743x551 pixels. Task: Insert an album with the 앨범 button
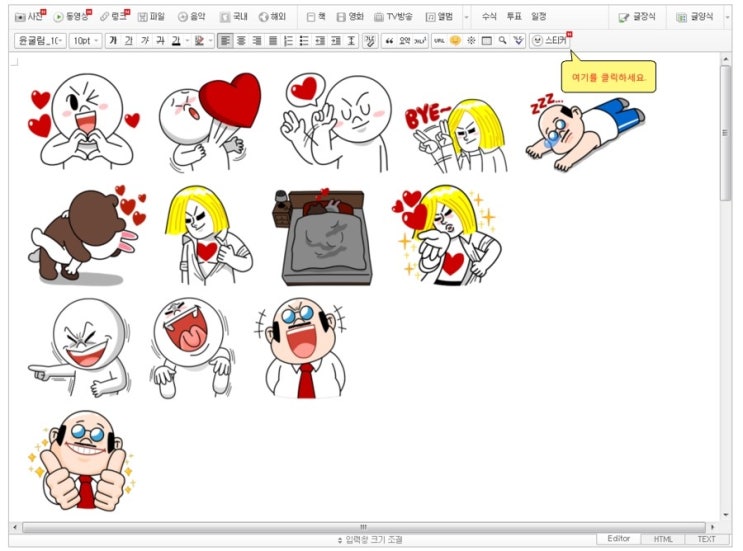click(439, 17)
